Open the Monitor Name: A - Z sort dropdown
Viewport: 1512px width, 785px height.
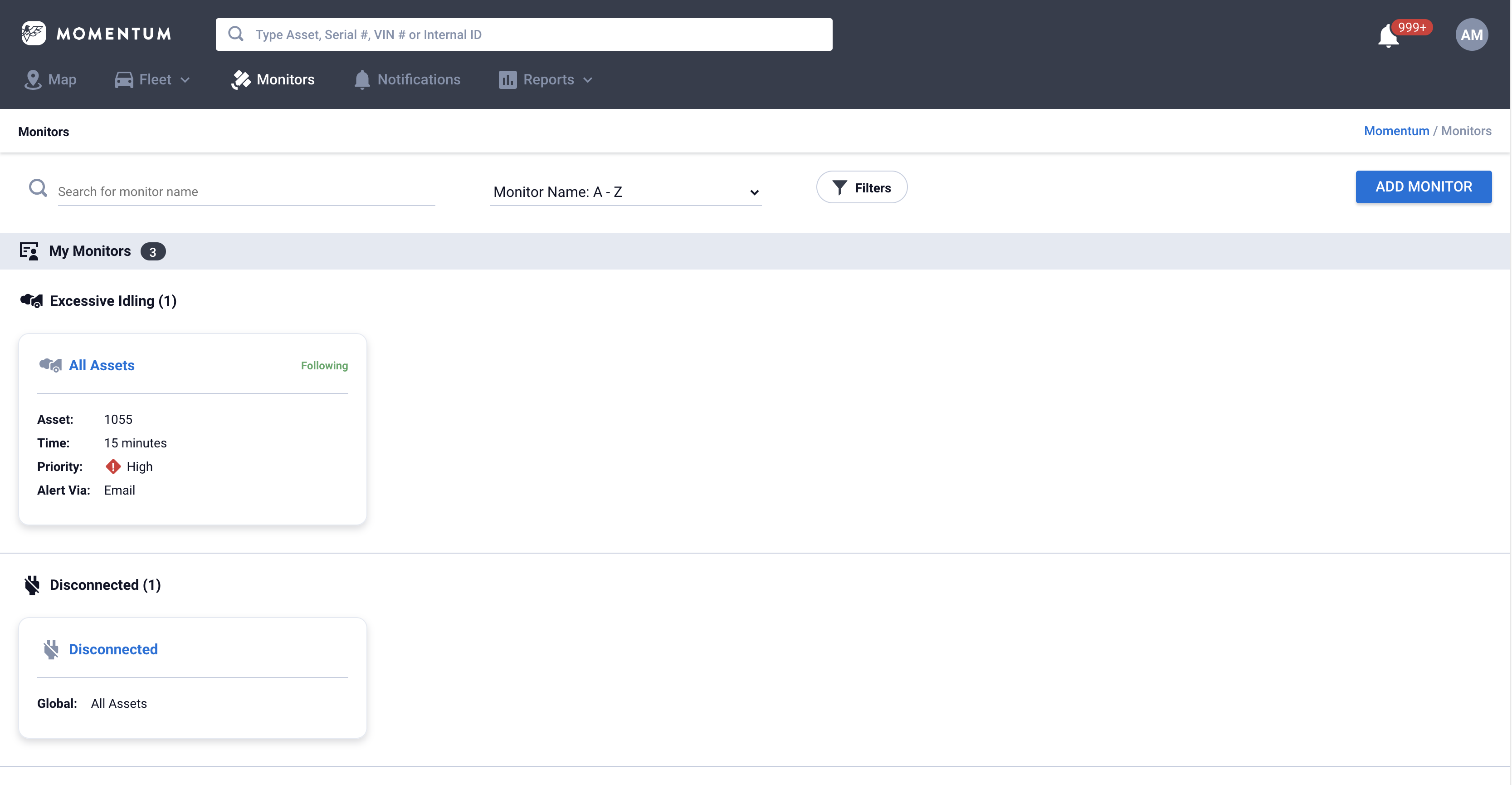coord(625,192)
